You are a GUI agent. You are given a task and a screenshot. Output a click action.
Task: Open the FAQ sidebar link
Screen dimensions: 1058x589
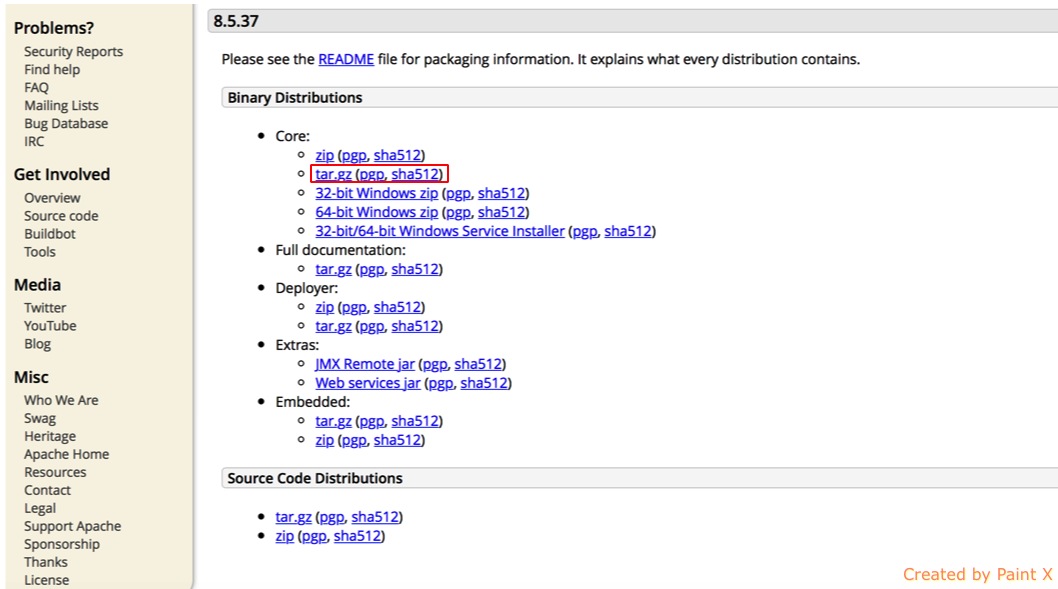point(36,88)
